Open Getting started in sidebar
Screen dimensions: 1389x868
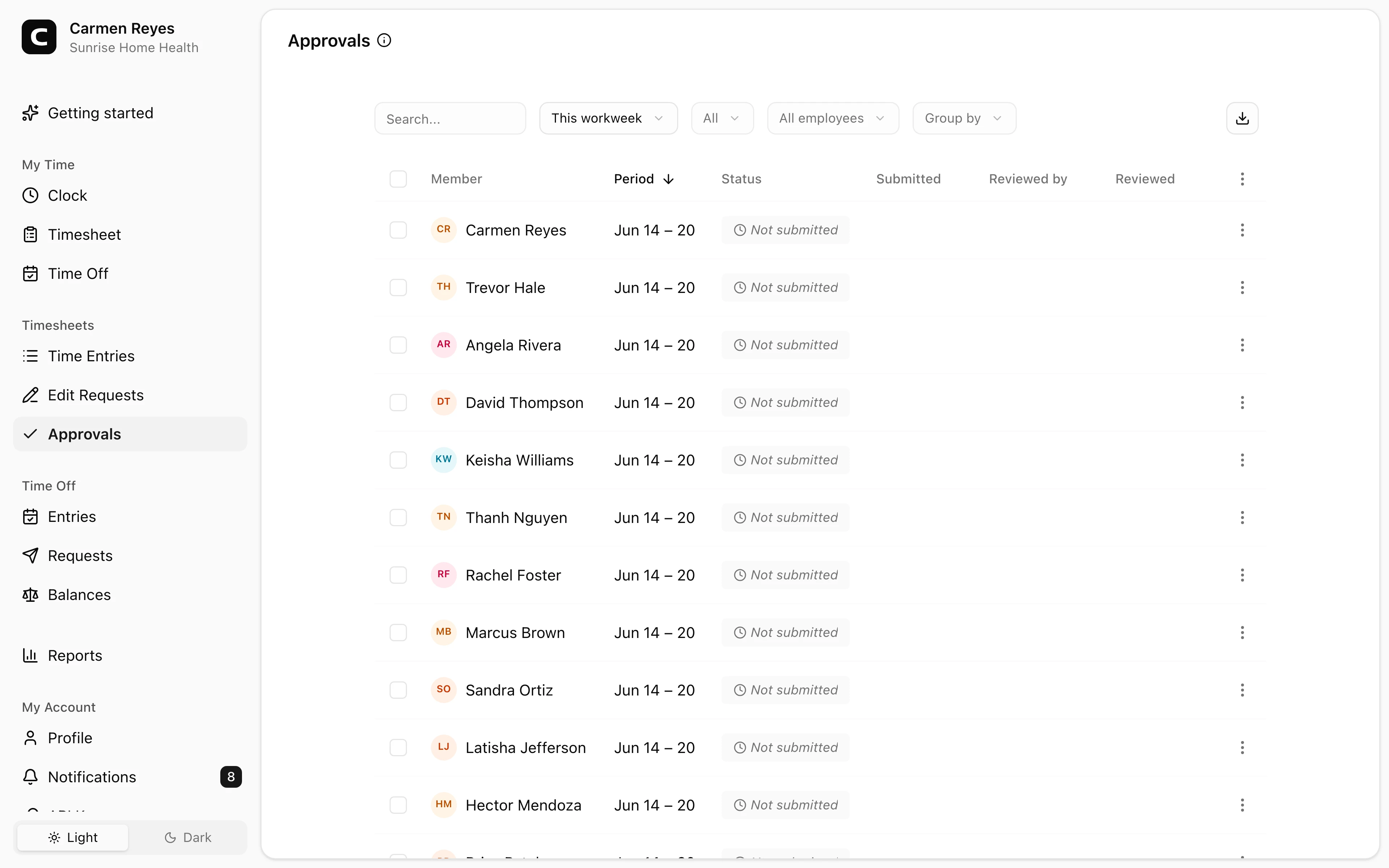click(130, 113)
